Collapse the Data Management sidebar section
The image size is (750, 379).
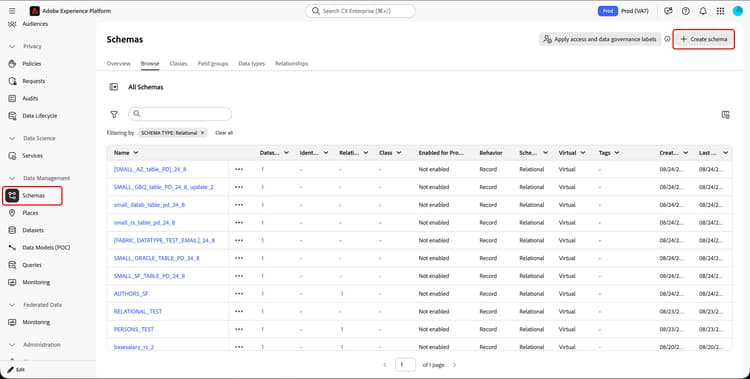[x=12, y=178]
